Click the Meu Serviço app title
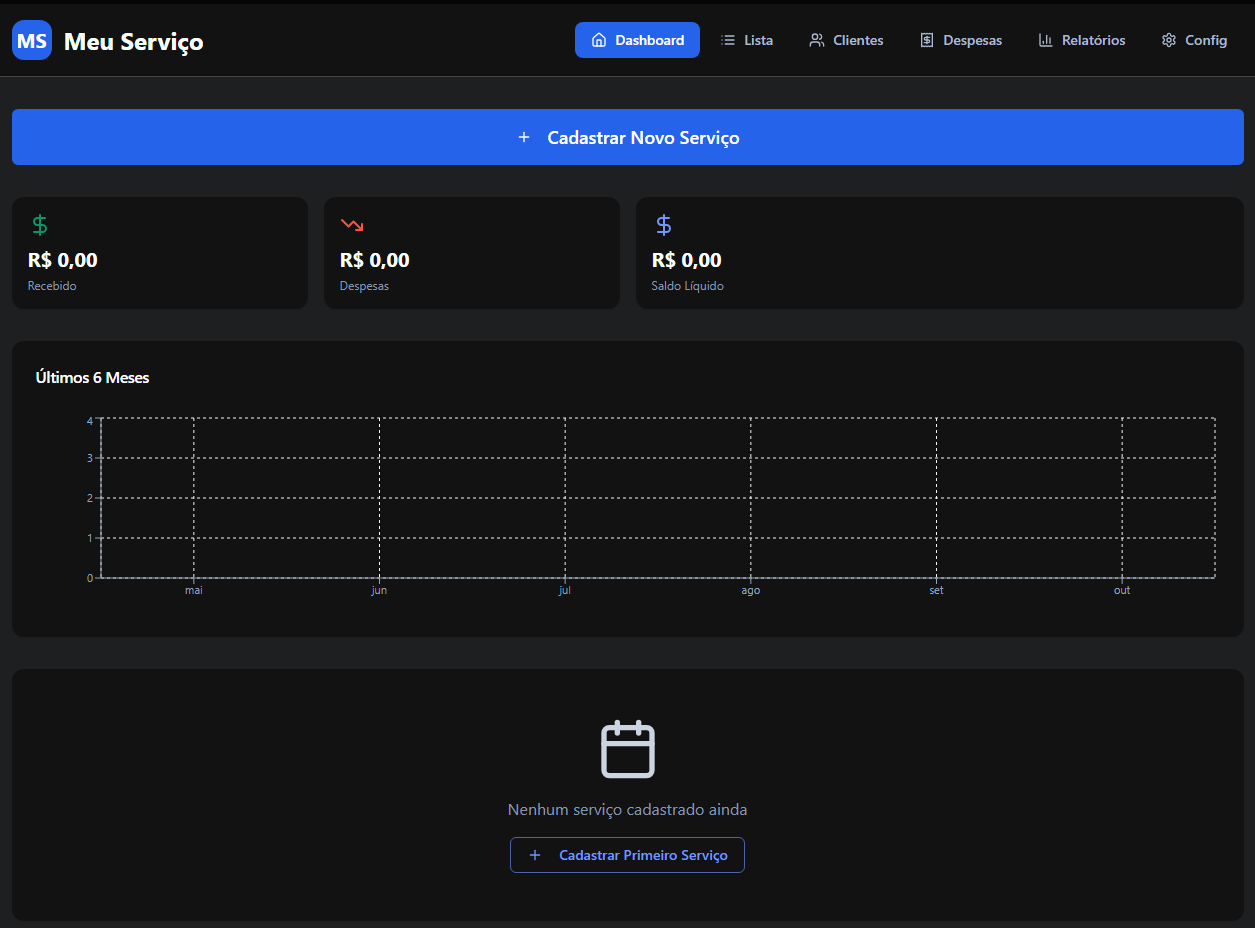1255x928 pixels. (134, 41)
